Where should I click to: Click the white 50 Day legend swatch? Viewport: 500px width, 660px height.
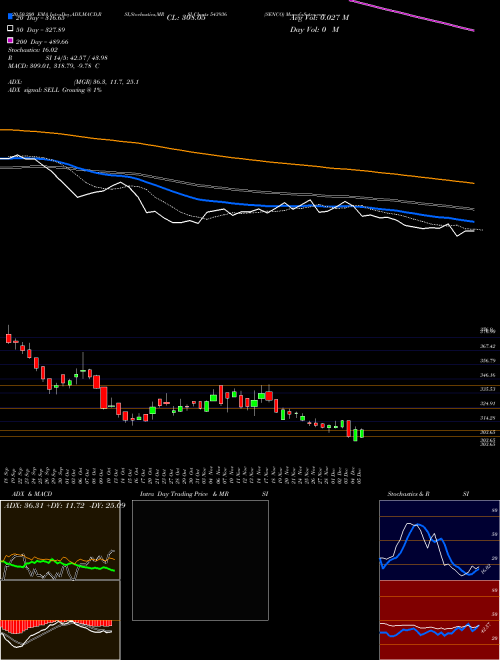point(11,29)
